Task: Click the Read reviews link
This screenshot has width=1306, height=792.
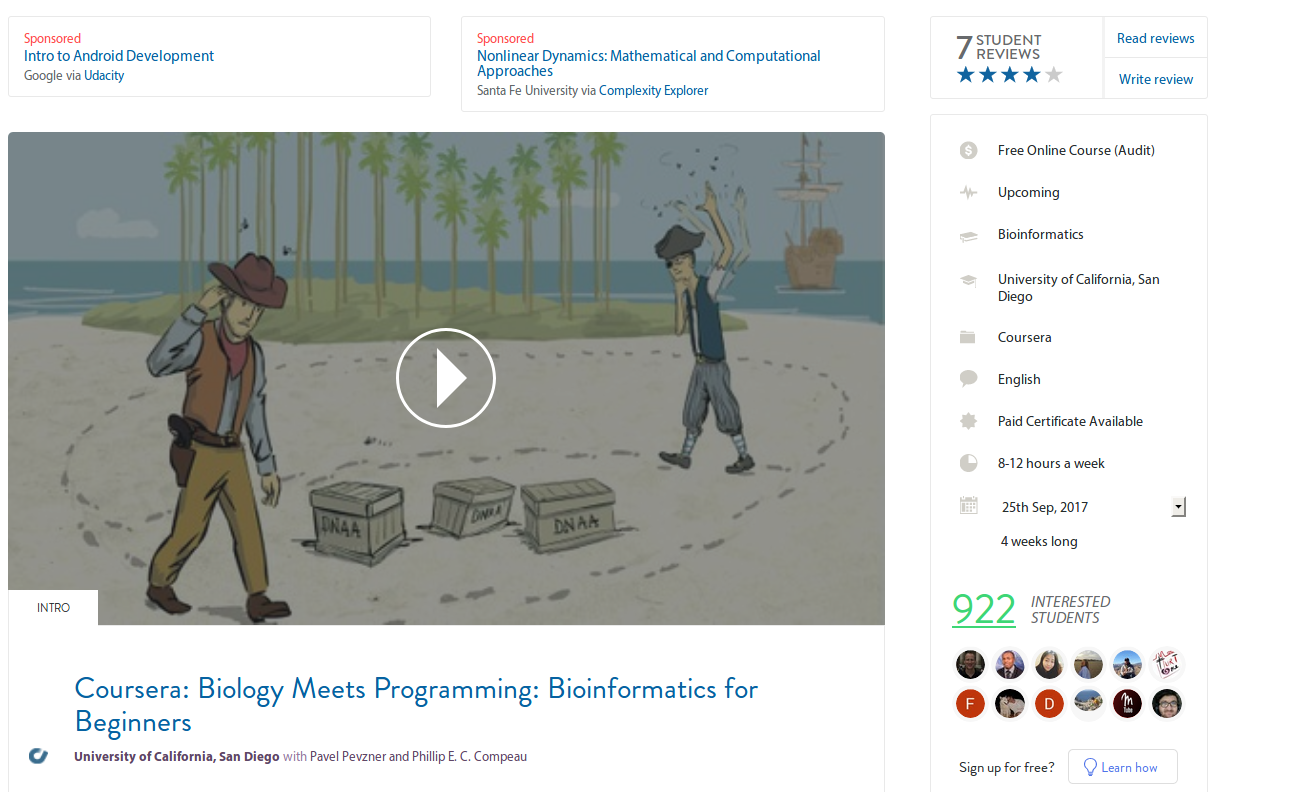Action: point(1155,38)
